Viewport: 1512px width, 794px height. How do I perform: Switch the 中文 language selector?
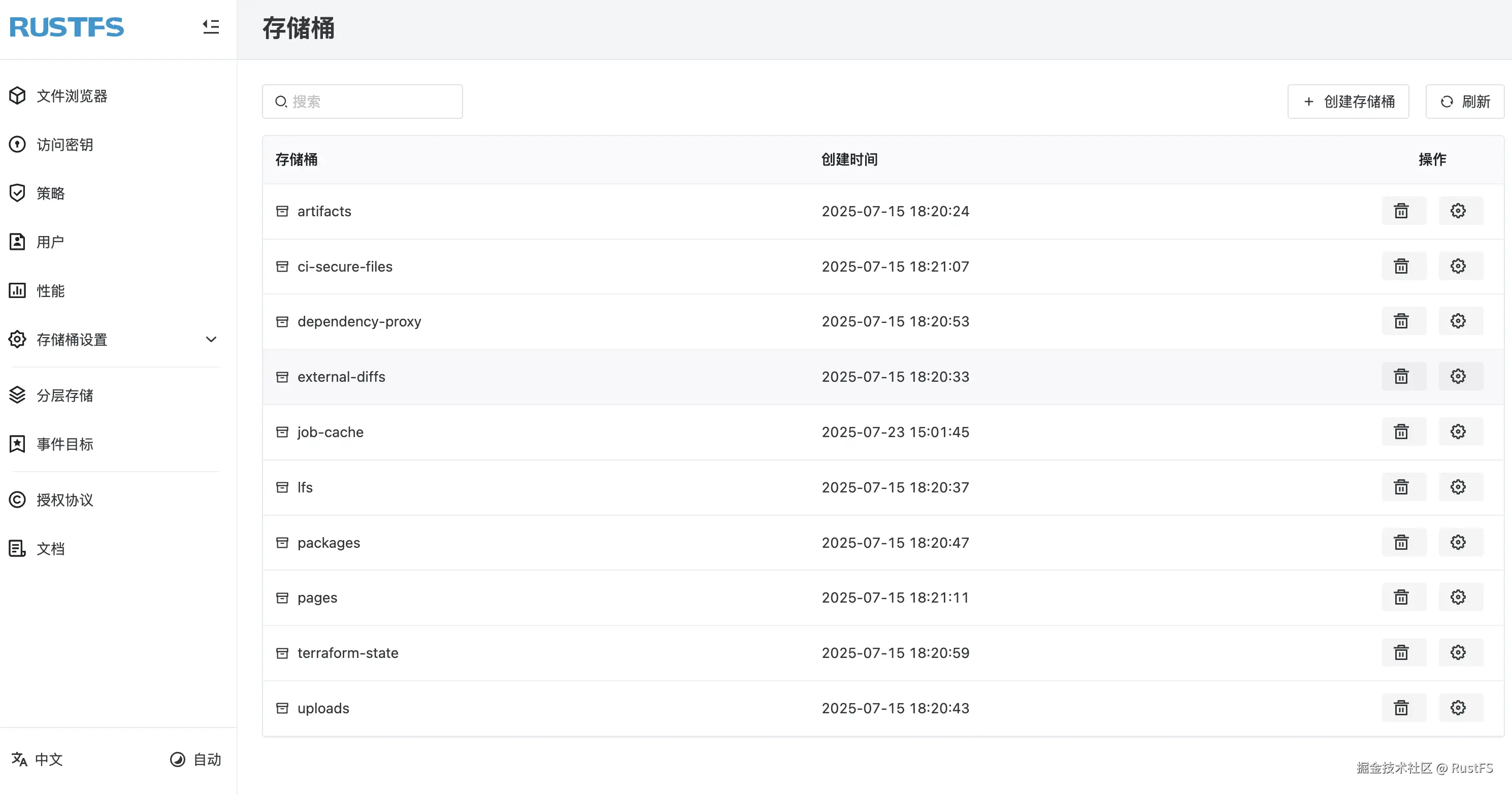pyautogui.click(x=38, y=759)
